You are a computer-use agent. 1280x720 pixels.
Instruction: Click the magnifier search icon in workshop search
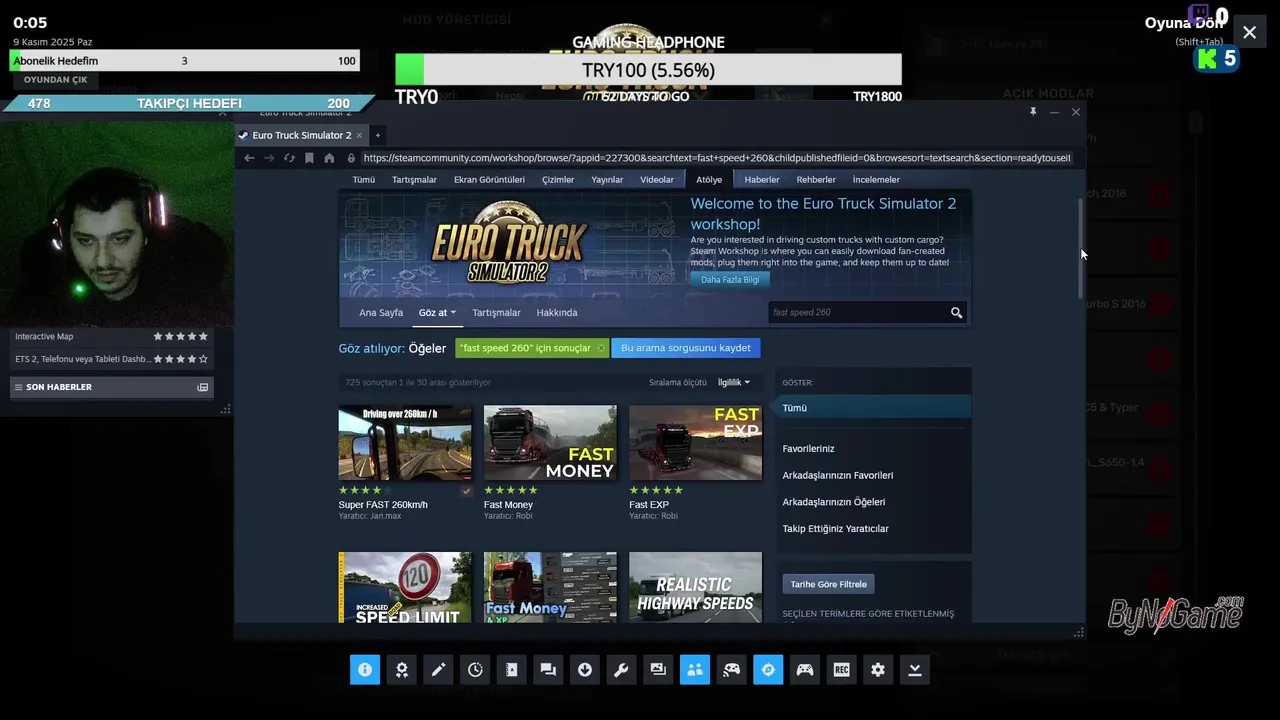[956, 313]
